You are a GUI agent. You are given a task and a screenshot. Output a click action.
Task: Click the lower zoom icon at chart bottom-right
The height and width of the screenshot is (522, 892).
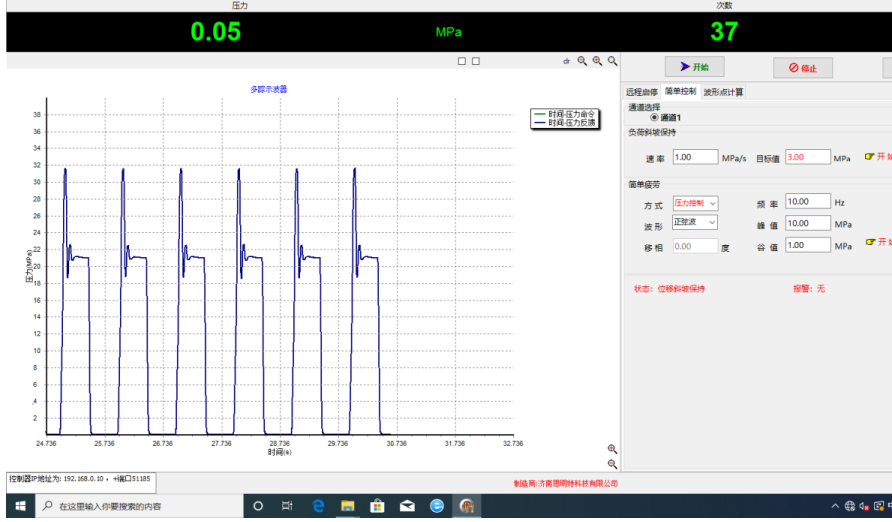click(612, 464)
